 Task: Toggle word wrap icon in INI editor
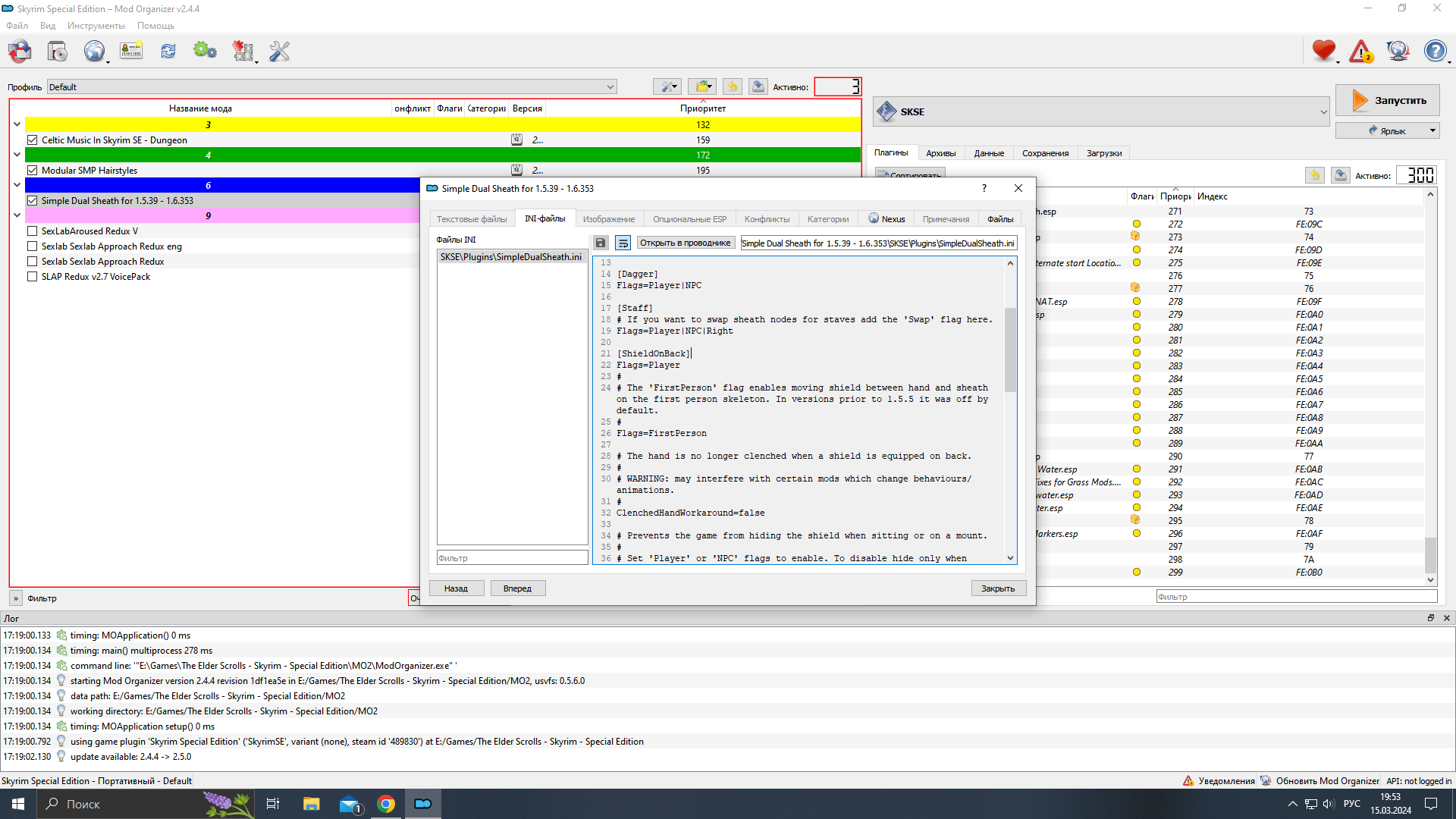[623, 243]
